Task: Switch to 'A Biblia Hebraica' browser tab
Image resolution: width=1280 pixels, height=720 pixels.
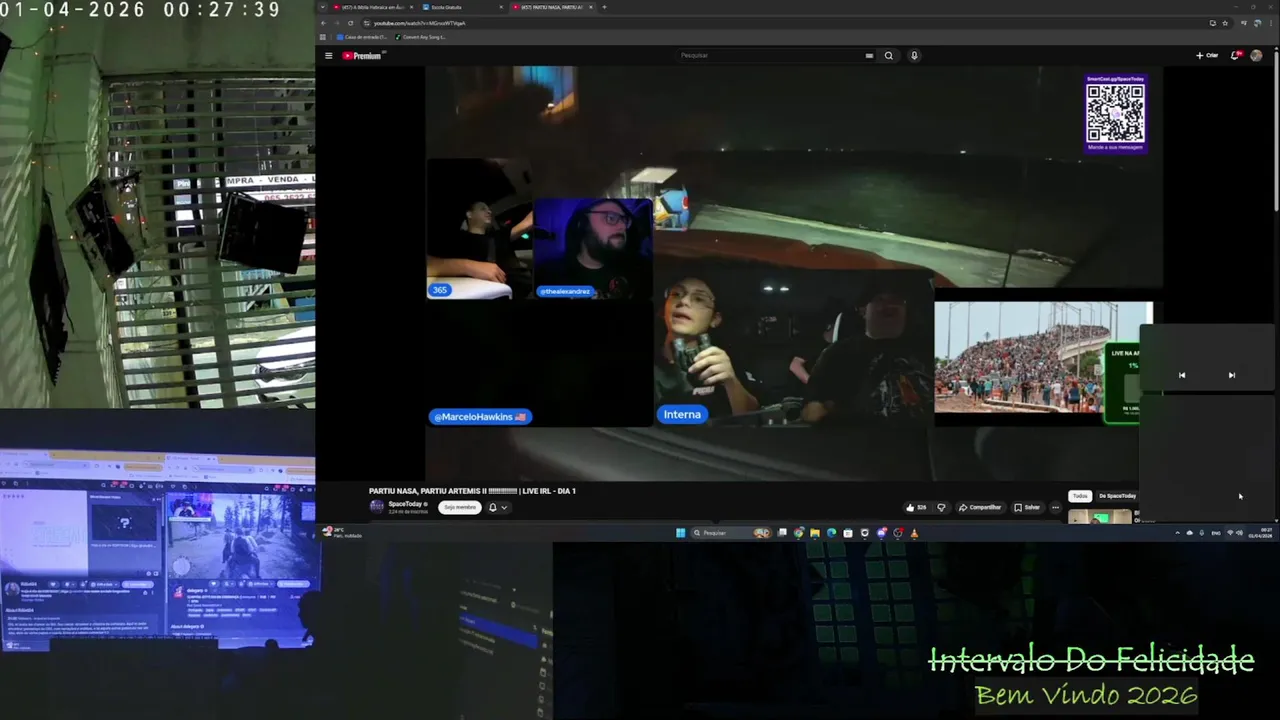Action: [372, 7]
